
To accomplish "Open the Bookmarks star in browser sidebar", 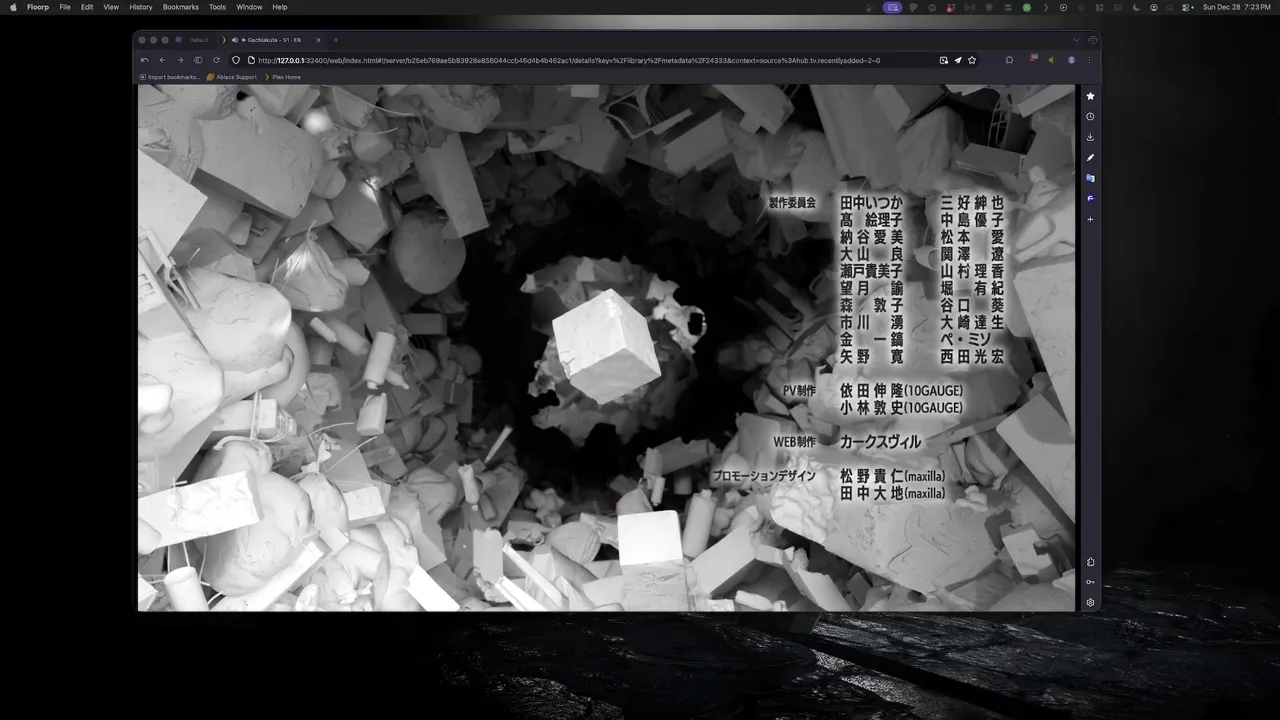I will [x=1090, y=96].
